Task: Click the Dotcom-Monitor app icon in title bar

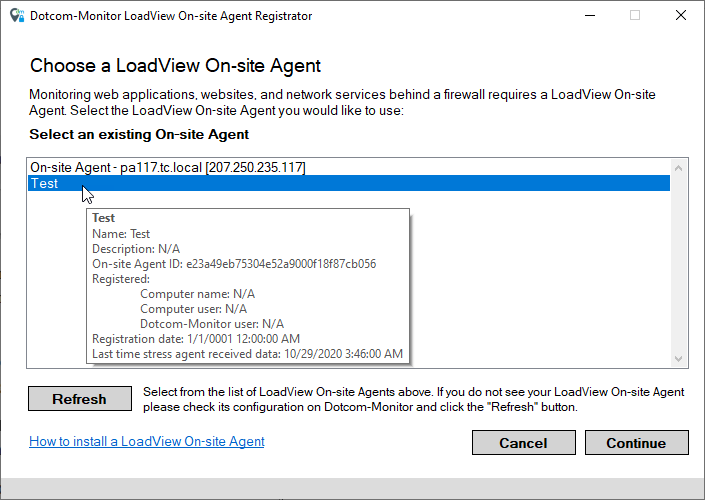Action: (x=16, y=16)
